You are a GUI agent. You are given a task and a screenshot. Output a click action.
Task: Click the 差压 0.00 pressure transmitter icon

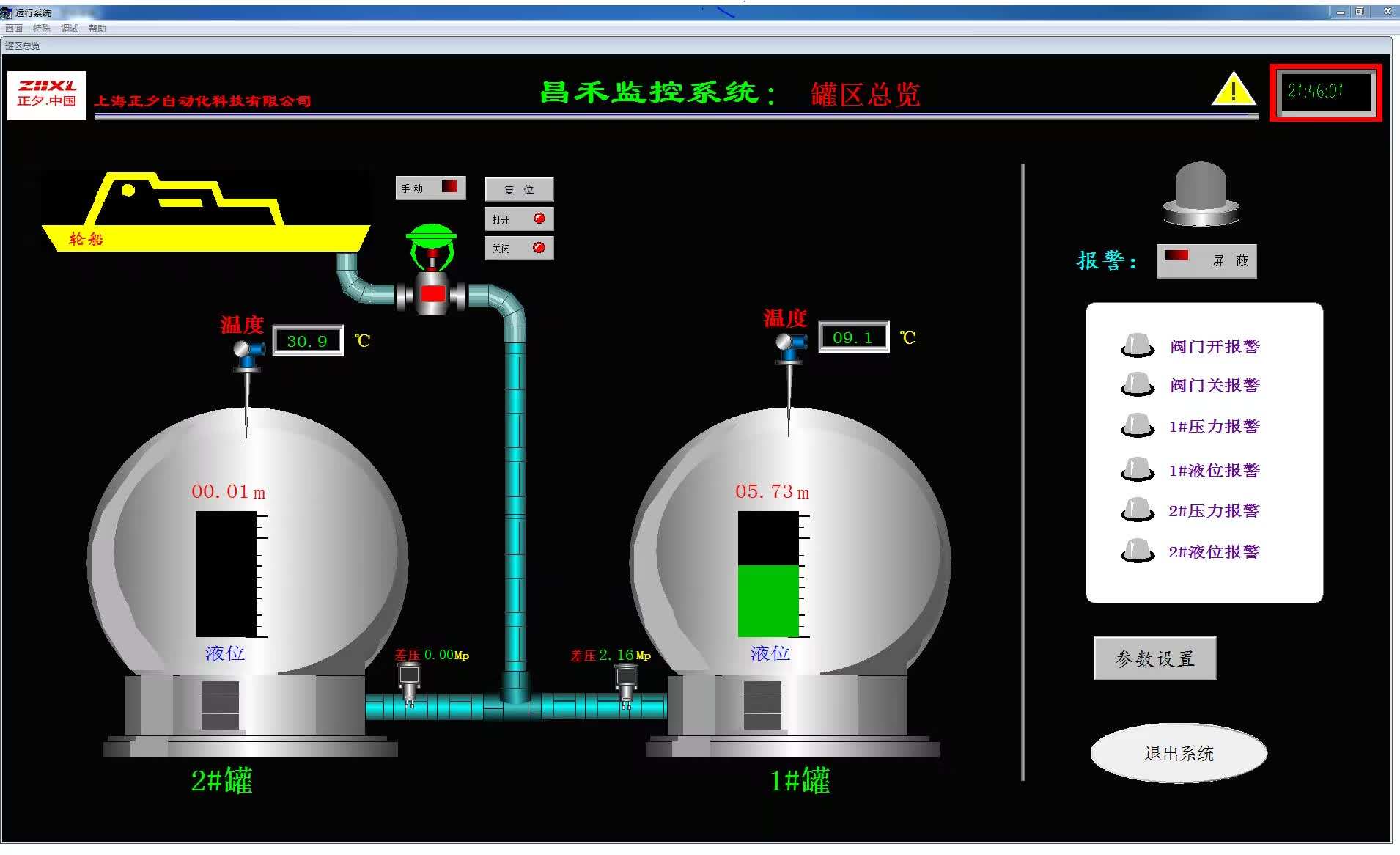tap(409, 683)
